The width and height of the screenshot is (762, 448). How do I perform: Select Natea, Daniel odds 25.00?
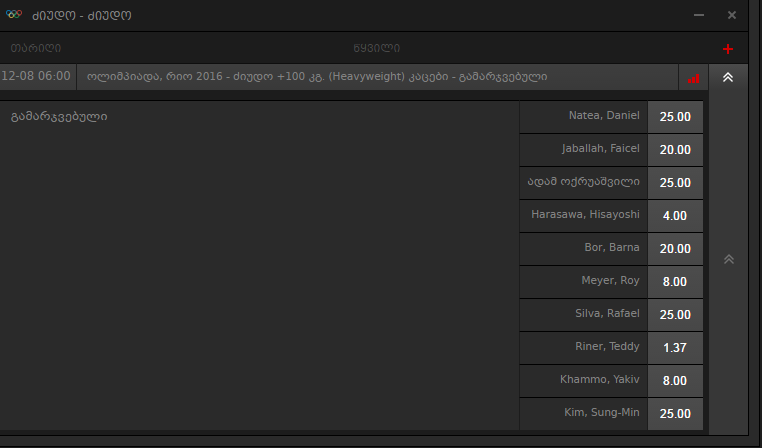point(675,117)
